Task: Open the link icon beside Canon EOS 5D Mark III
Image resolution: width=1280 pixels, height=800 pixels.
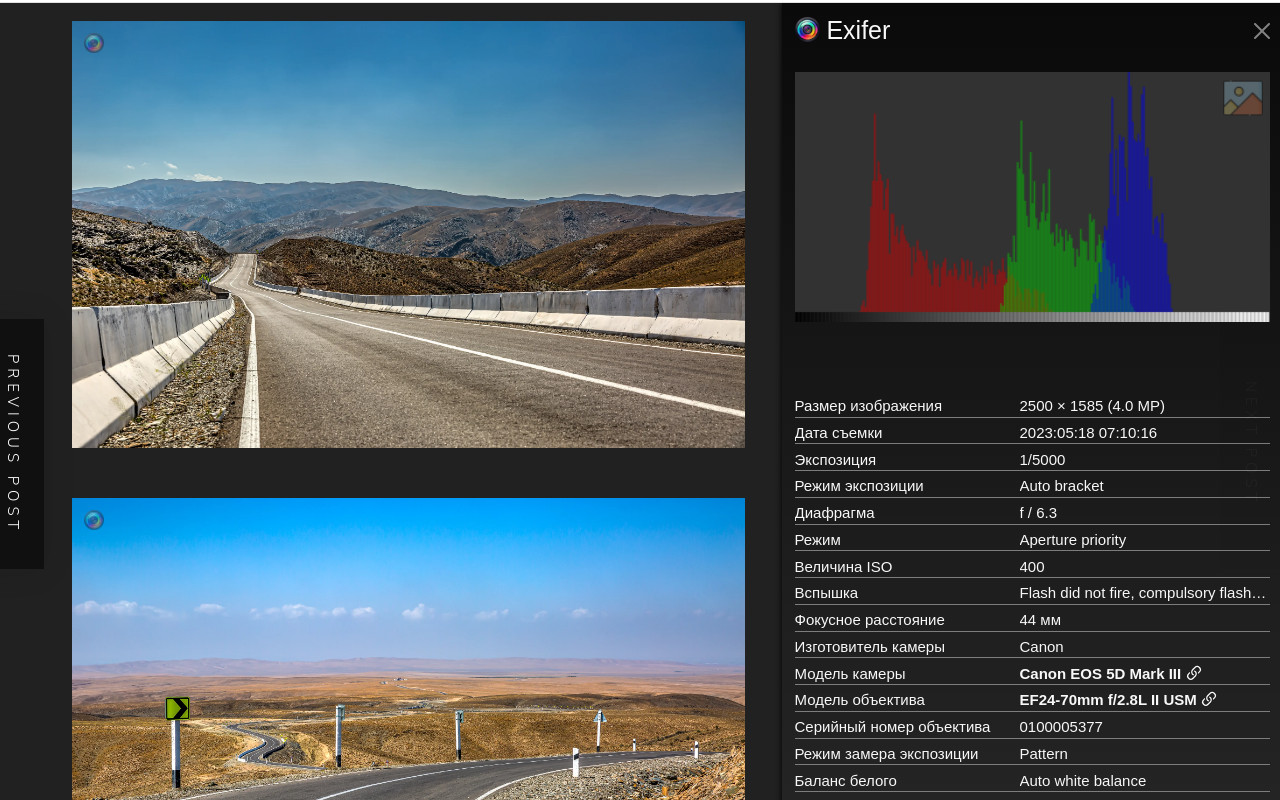Action: click(x=1194, y=673)
